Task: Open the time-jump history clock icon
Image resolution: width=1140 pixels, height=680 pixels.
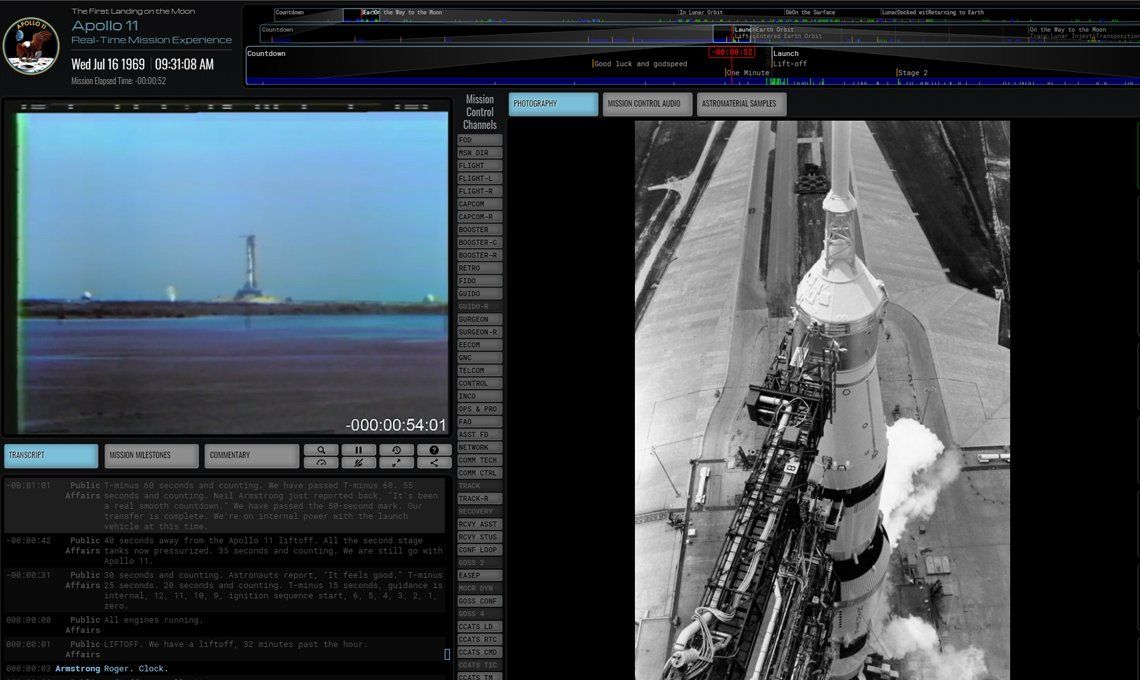Action: [x=396, y=449]
